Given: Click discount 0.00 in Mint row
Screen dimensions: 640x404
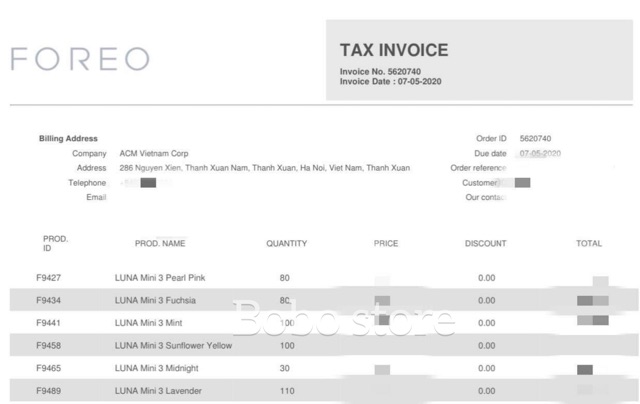Looking at the screenshot, I should [487, 323].
